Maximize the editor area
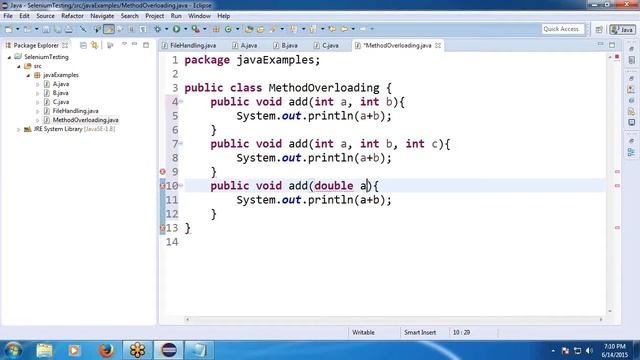 click(612, 45)
